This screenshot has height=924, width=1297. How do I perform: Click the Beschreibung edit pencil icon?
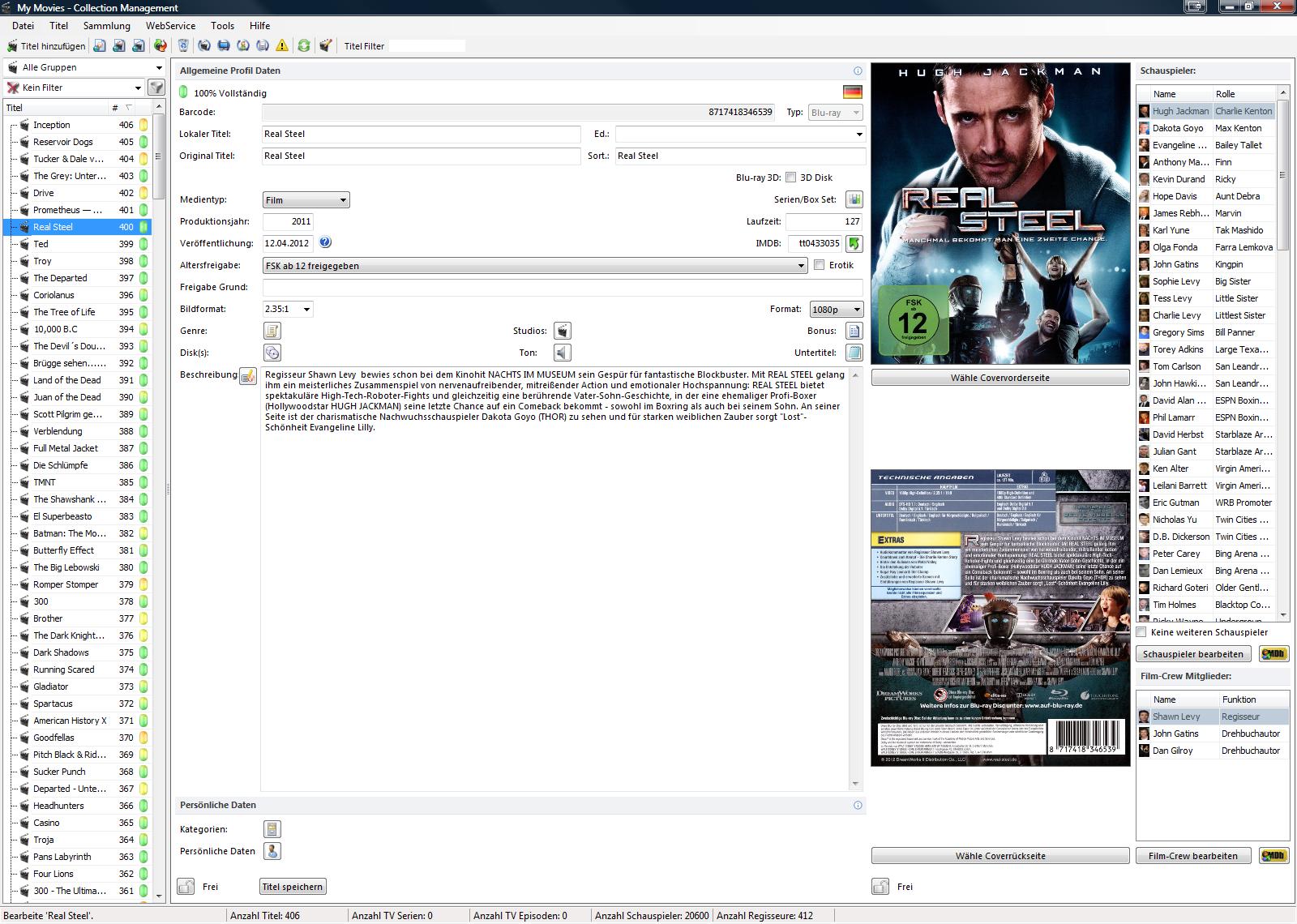(x=248, y=376)
